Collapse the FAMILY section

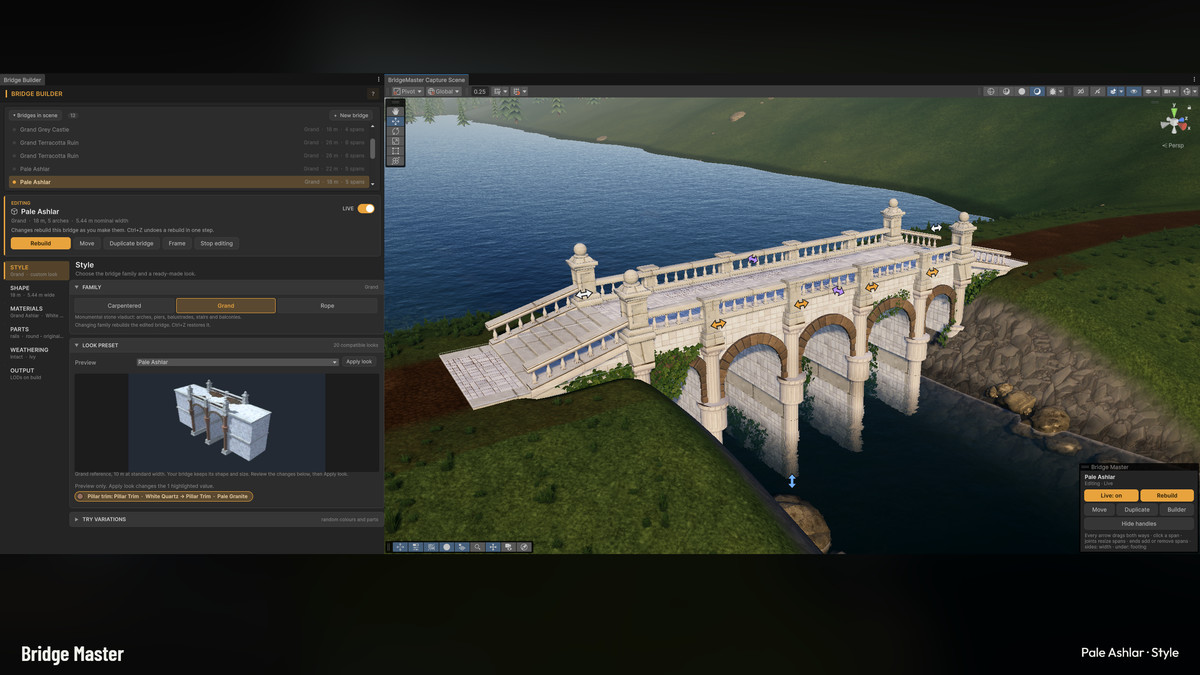tap(226, 287)
